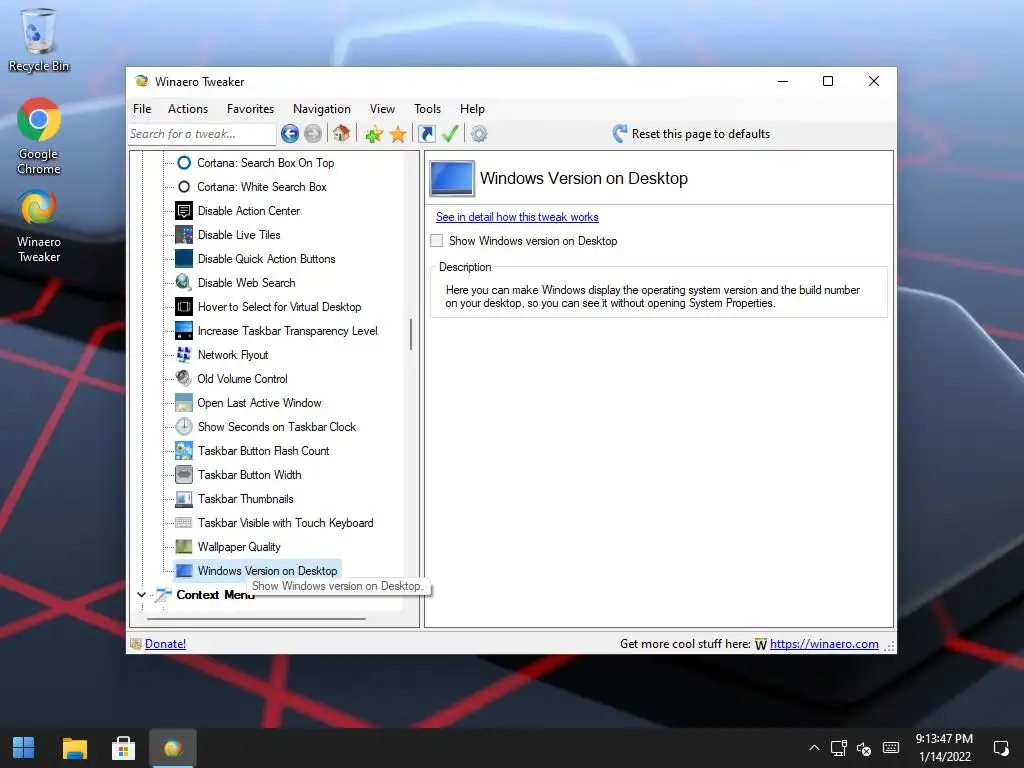This screenshot has height=768, width=1024.
Task: Open File Explorer from the taskbar
Action: coord(74,748)
